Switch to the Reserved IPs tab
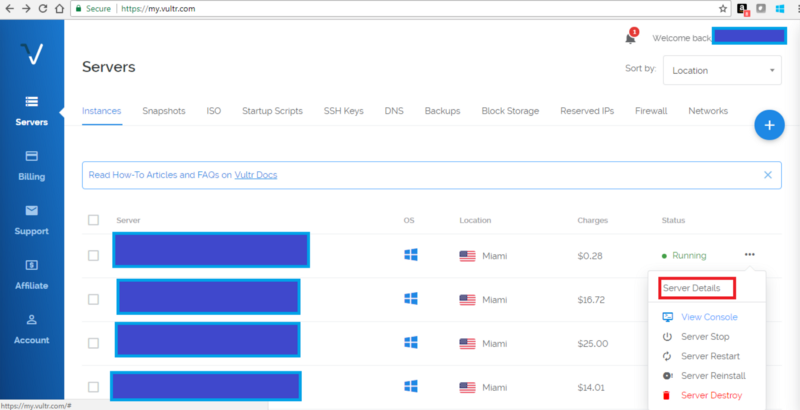This screenshot has height=410, width=800. point(587,111)
